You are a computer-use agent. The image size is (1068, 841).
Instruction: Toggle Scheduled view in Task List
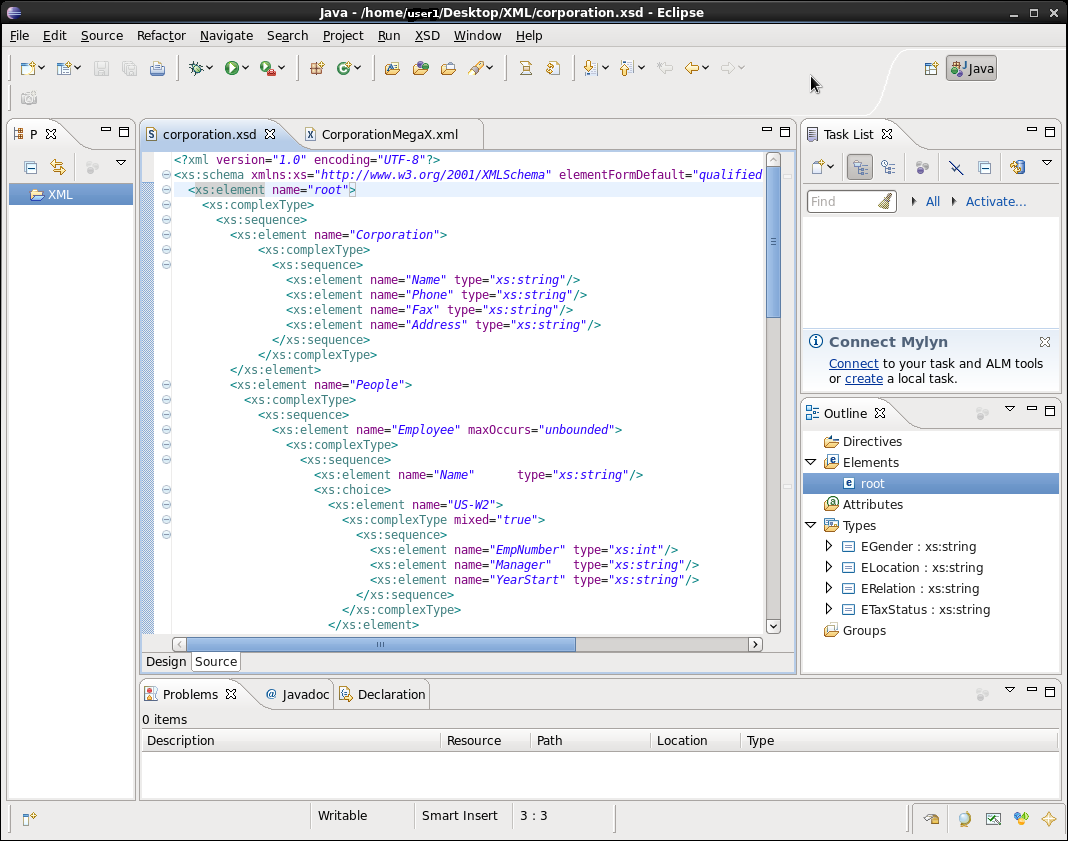(x=887, y=167)
